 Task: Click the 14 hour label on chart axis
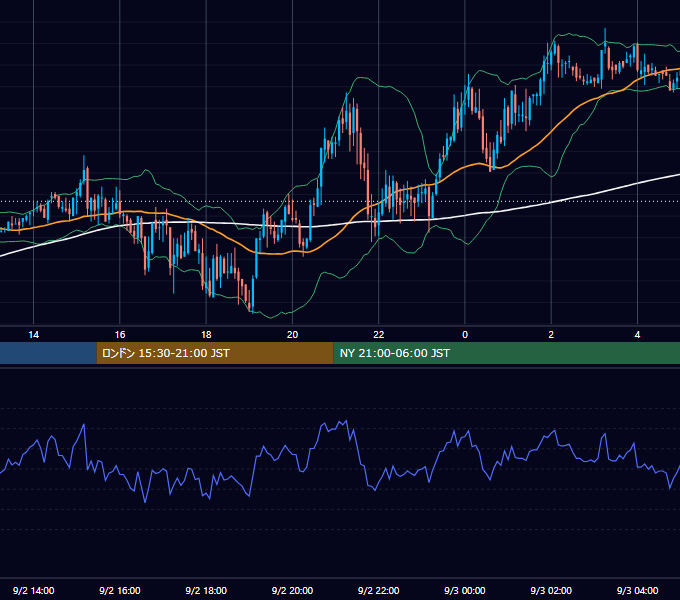coord(33,335)
